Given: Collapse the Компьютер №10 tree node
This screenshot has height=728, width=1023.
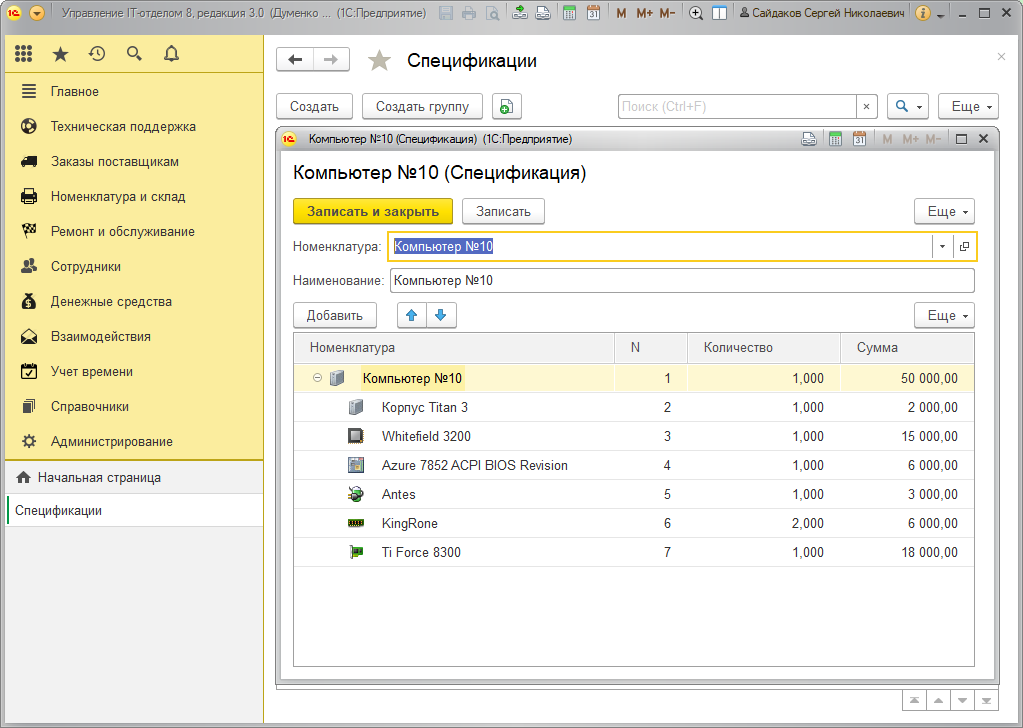Looking at the screenshot, I should coord(317,378).
